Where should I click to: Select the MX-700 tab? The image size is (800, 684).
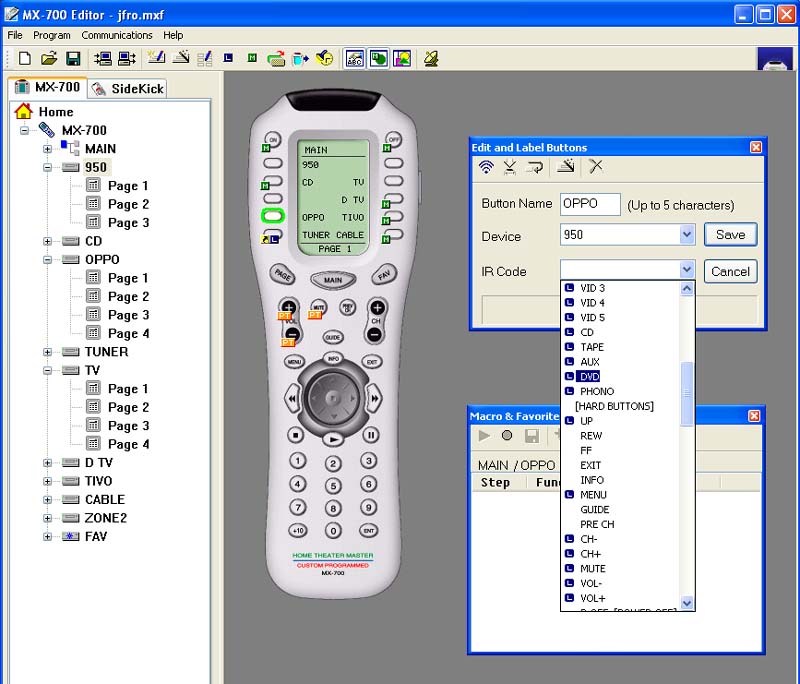coord(47,87)
